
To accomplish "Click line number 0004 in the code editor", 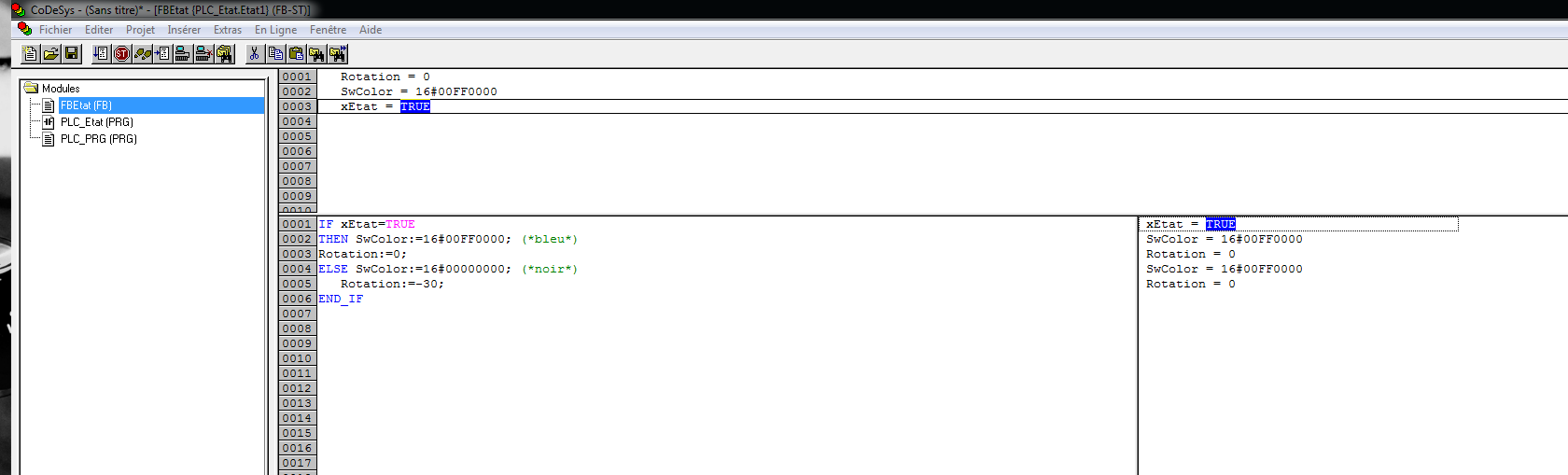I will coord(297,269).
